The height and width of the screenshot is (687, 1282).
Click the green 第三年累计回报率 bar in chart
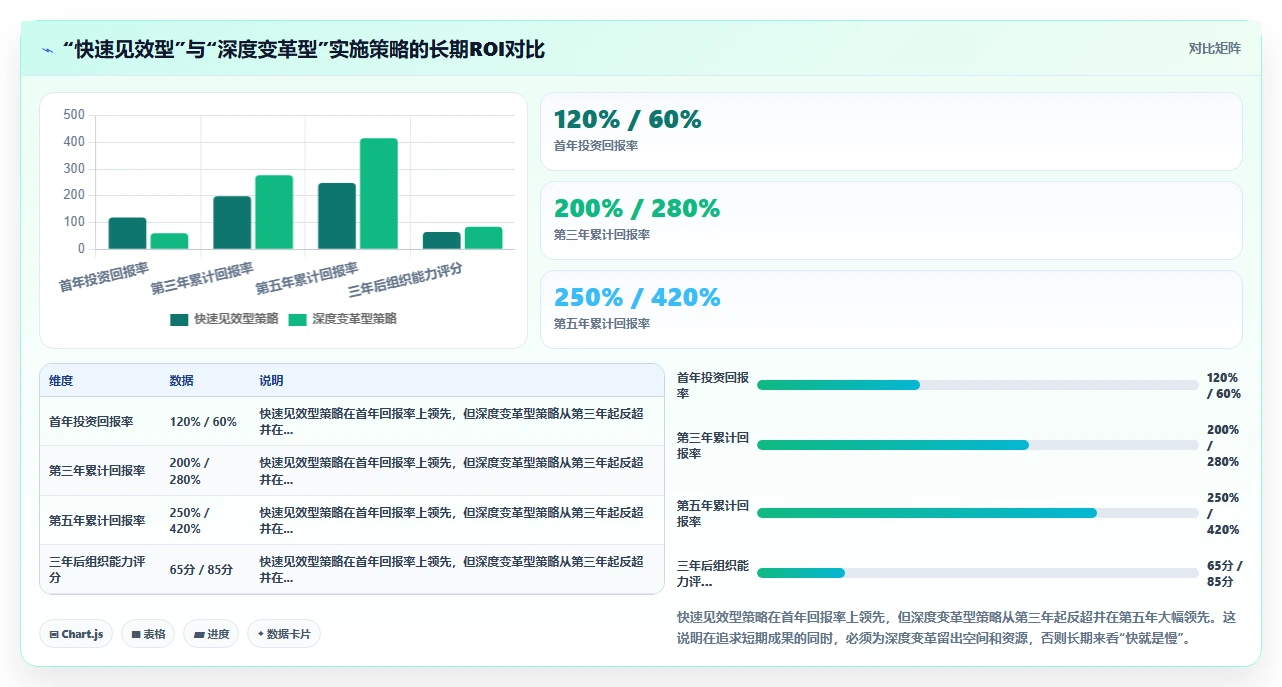[274, 212]
